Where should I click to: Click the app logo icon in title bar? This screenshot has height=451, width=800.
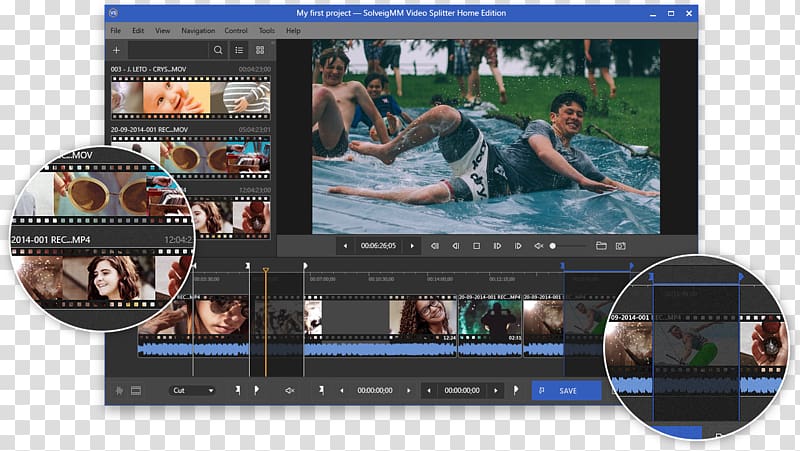[114, 13]
